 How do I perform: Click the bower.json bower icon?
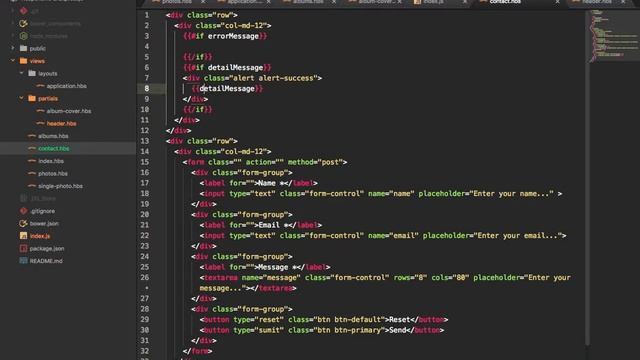coord(24,223)
